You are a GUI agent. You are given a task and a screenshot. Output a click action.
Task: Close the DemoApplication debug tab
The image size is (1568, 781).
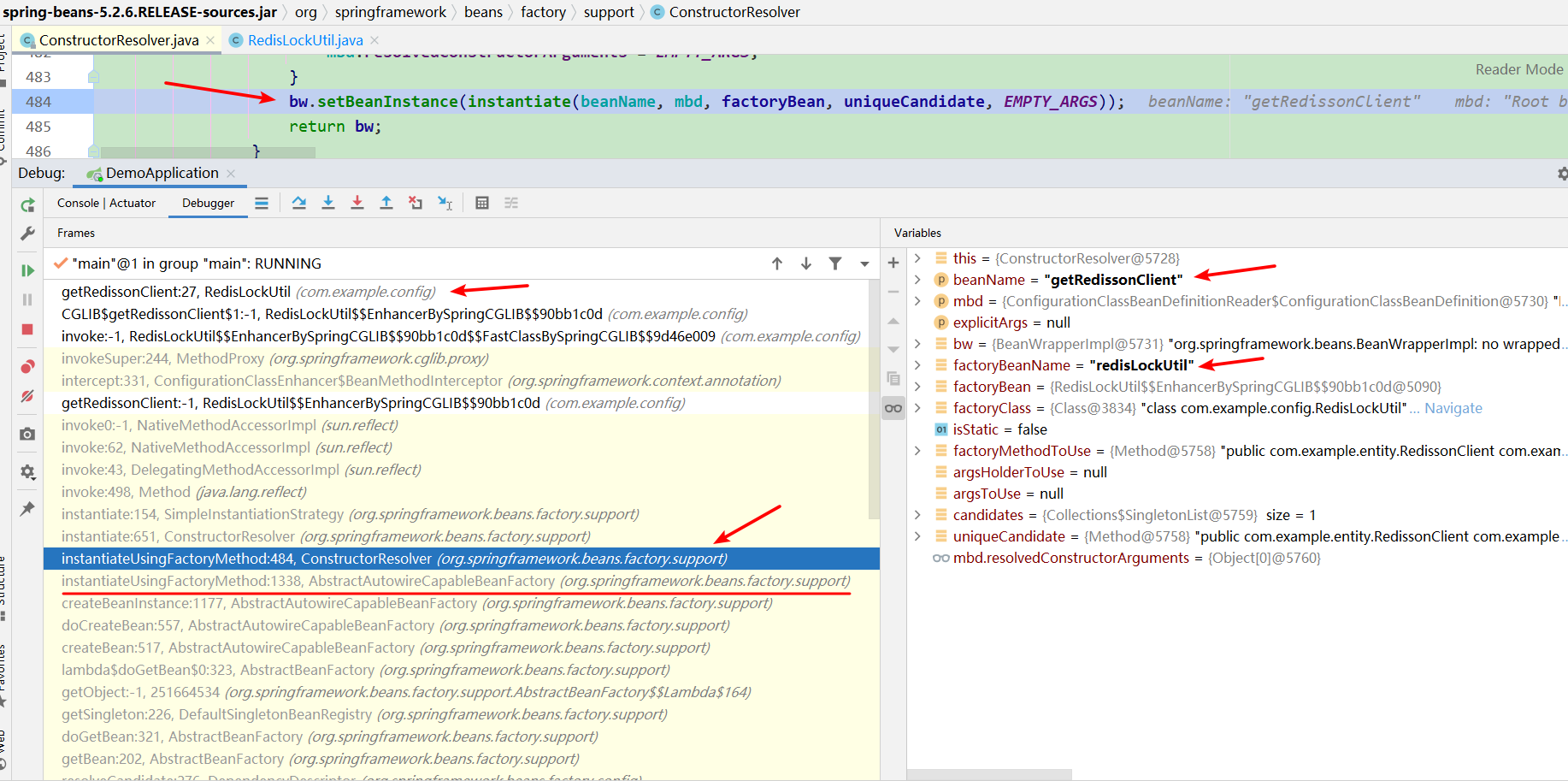231,173
